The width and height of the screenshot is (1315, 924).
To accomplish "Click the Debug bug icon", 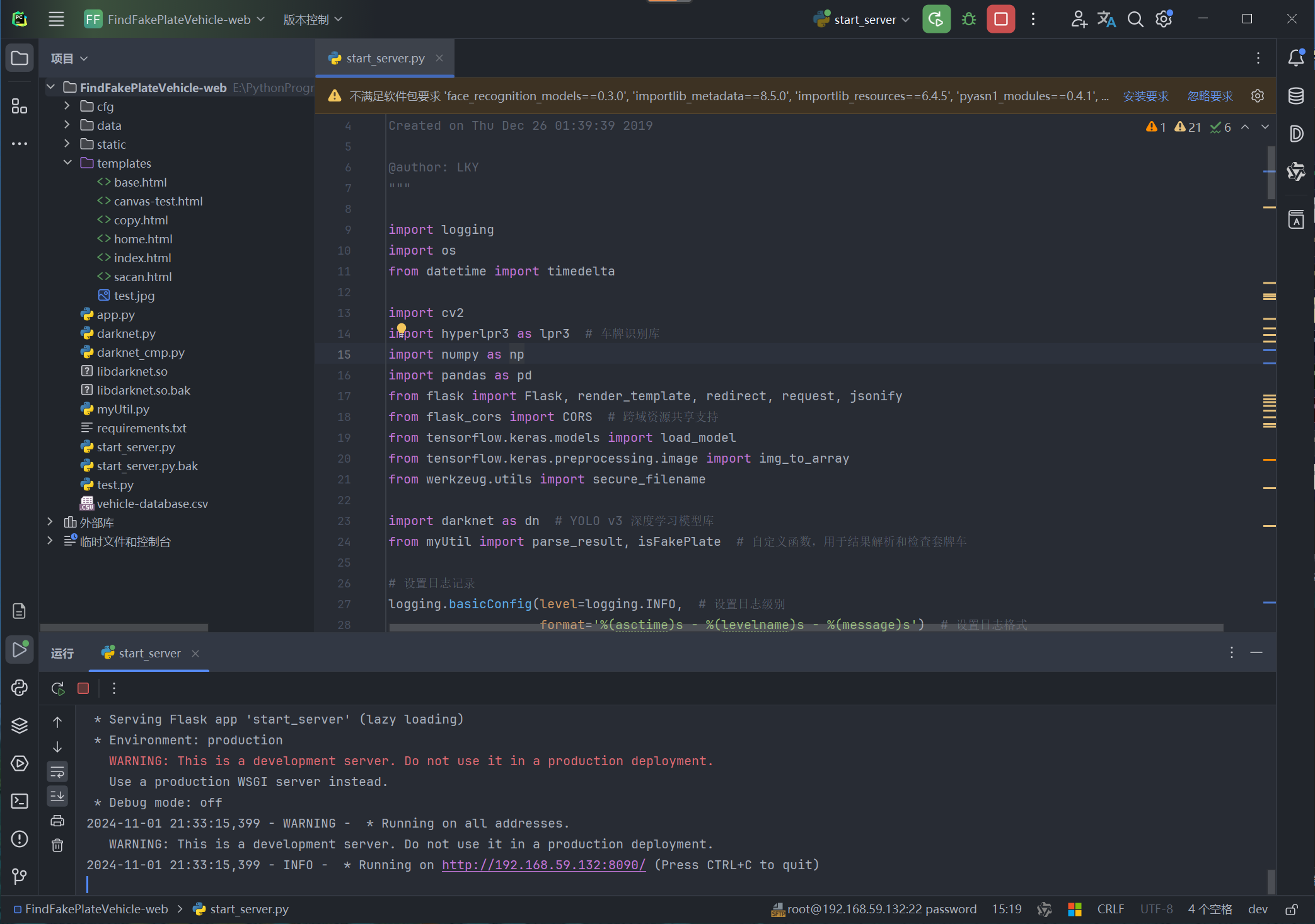I will coord(969,19).
